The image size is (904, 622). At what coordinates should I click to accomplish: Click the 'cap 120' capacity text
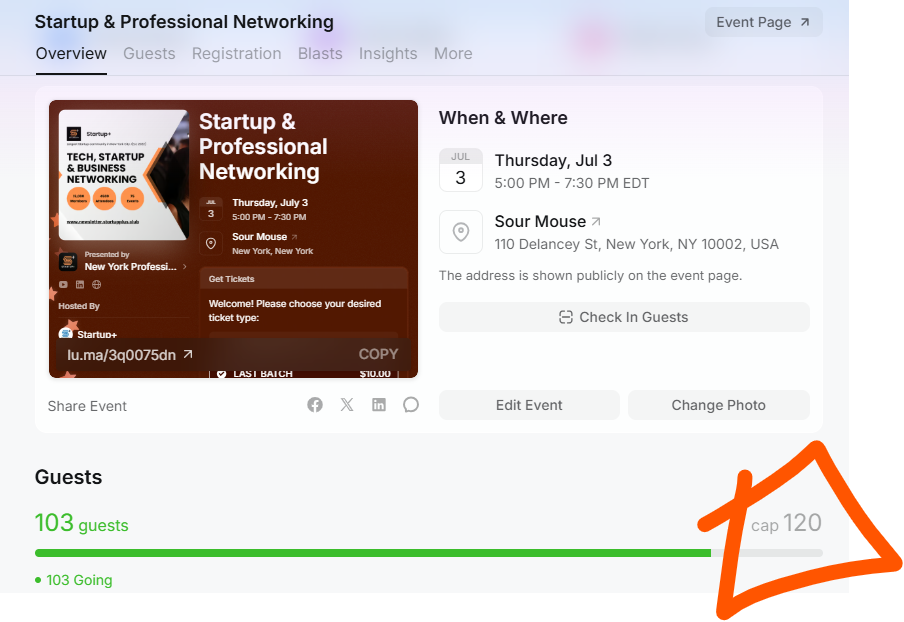786,523
